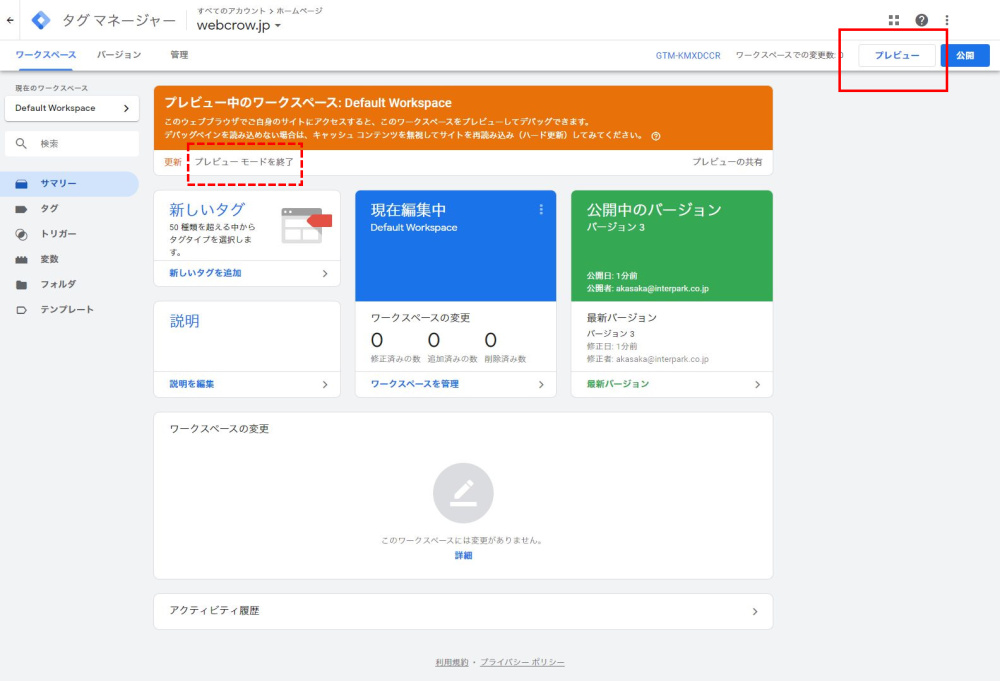1000x681 pixels.
Task: Click the back arrow icon at top left
Action: pyautogui.click(x=10, y=20)
